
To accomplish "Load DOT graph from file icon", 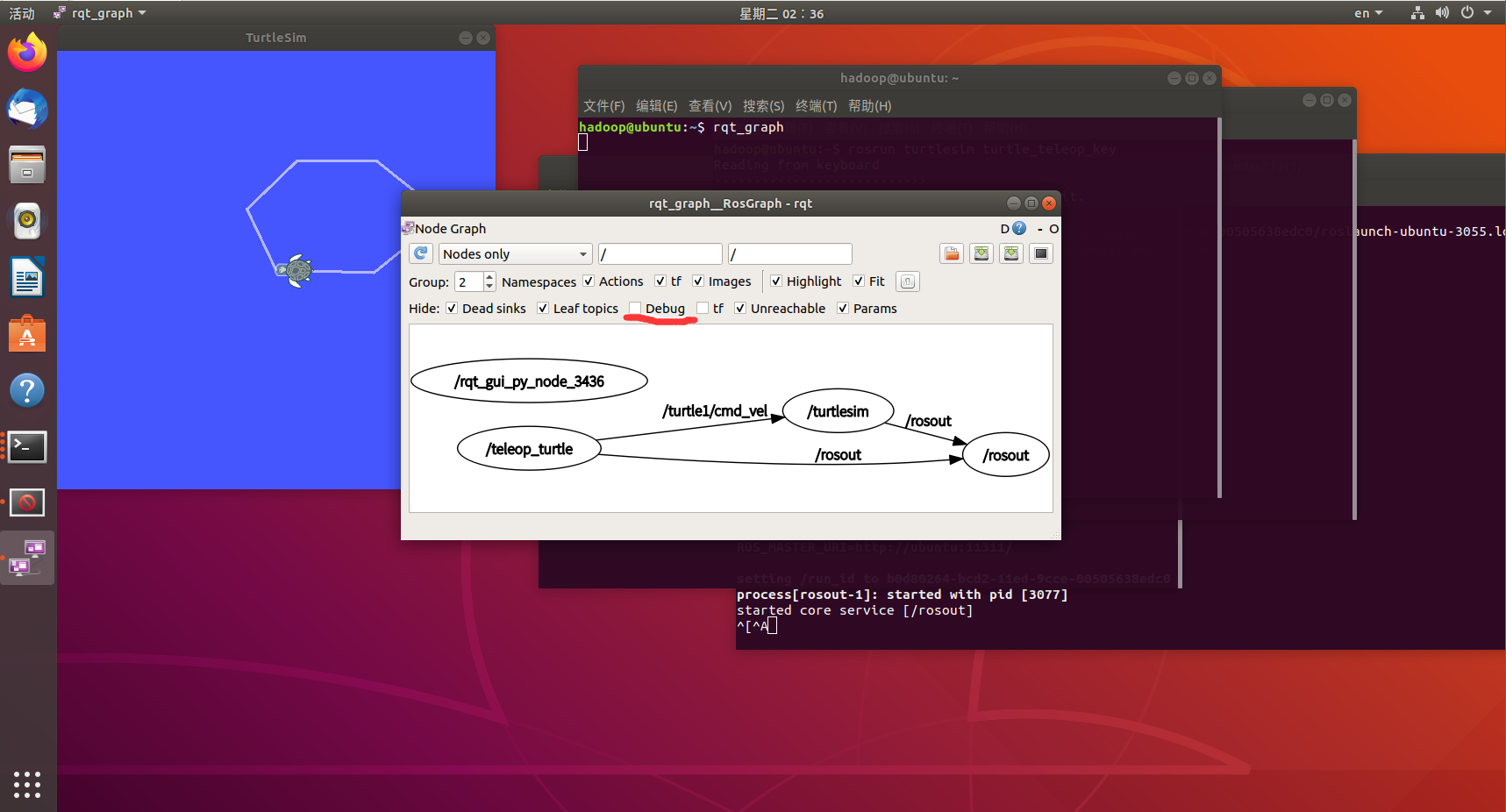I will tap(952, 253).
